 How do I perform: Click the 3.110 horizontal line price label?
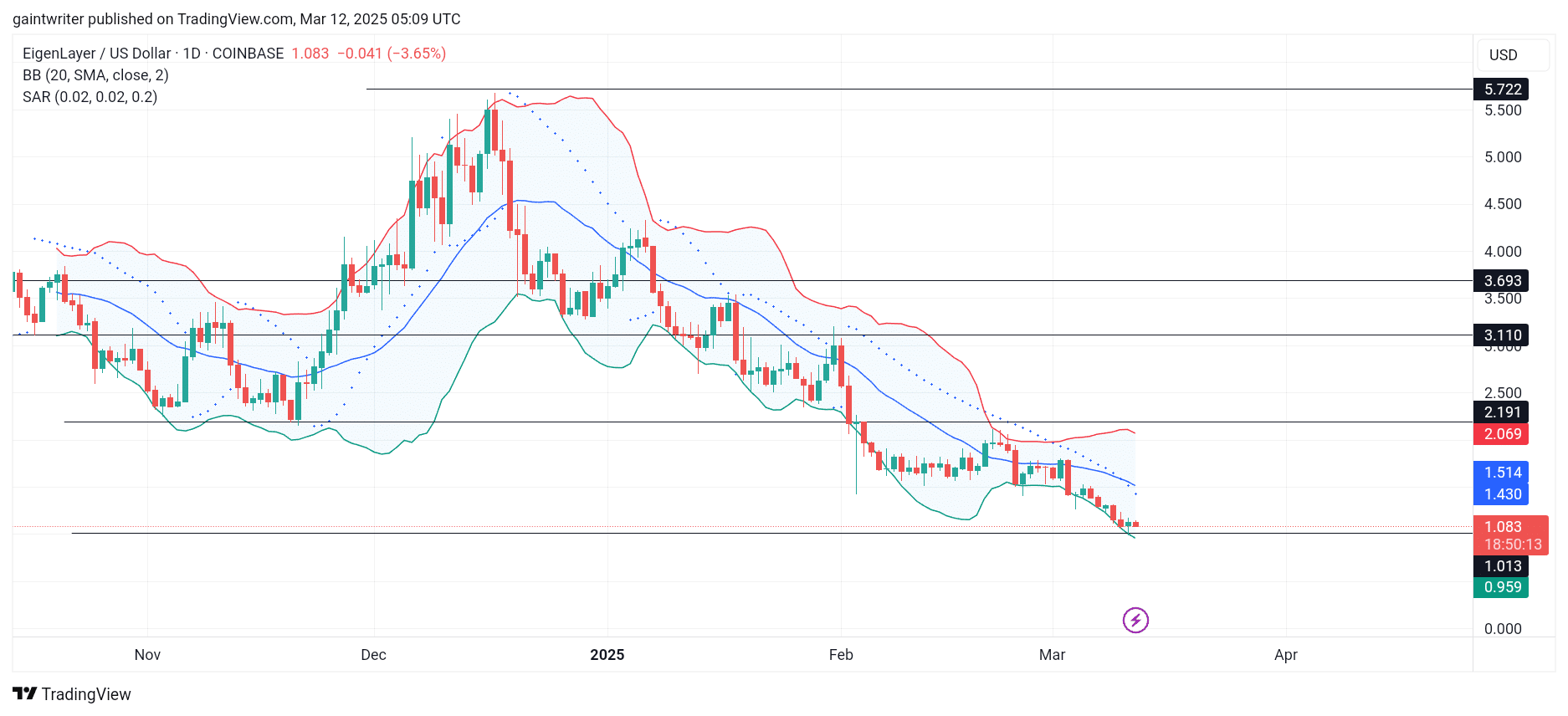pos(1501,335)
